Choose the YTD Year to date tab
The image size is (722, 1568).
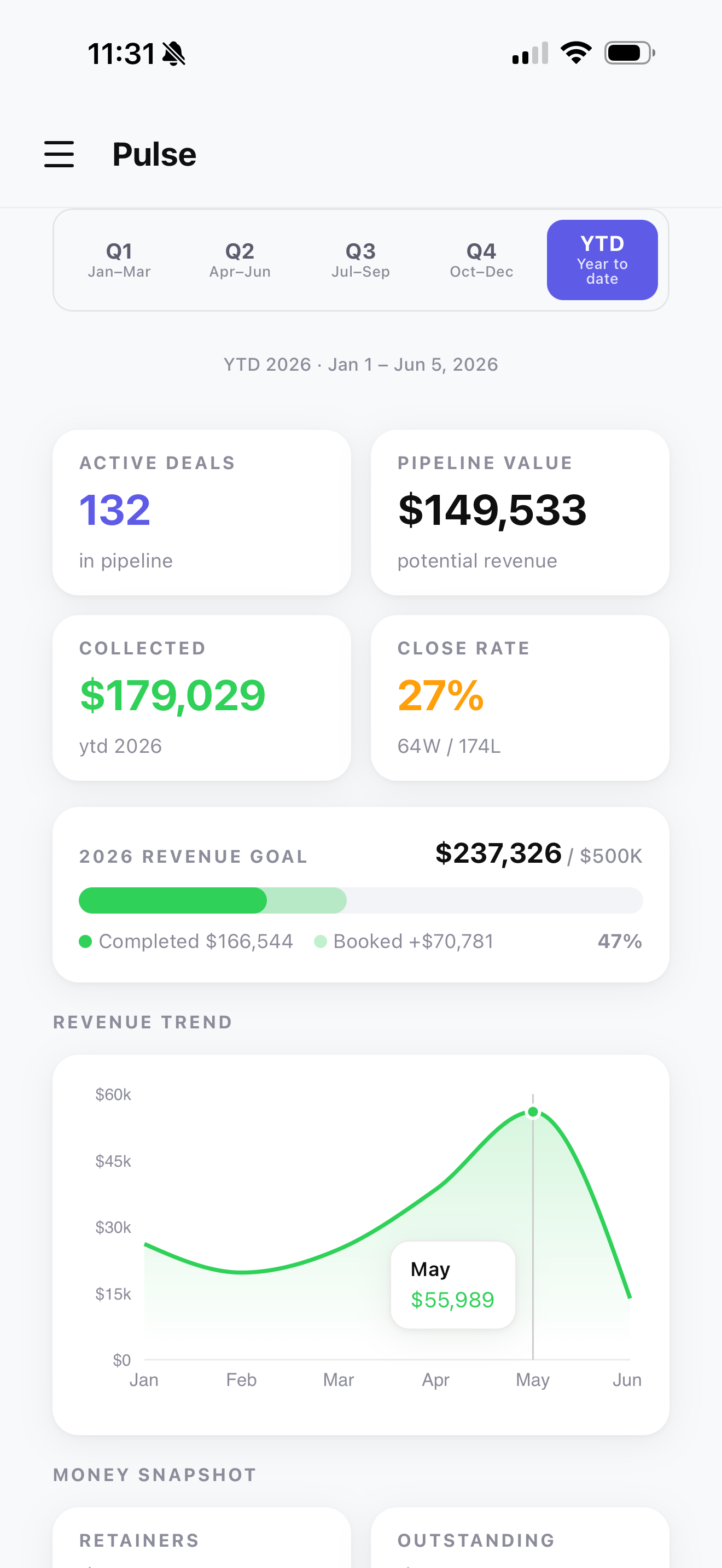pyautogui.click(x=602, y=260)
